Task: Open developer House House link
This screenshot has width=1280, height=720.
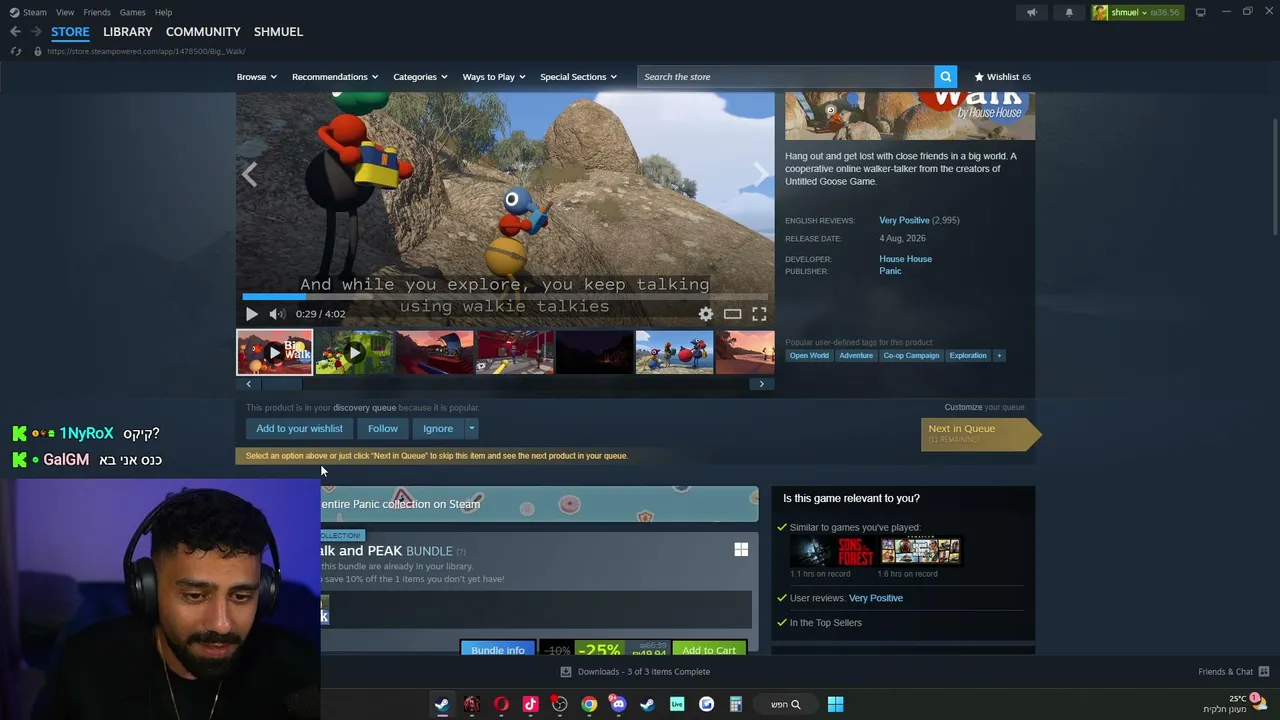Action: pos(905,259)
